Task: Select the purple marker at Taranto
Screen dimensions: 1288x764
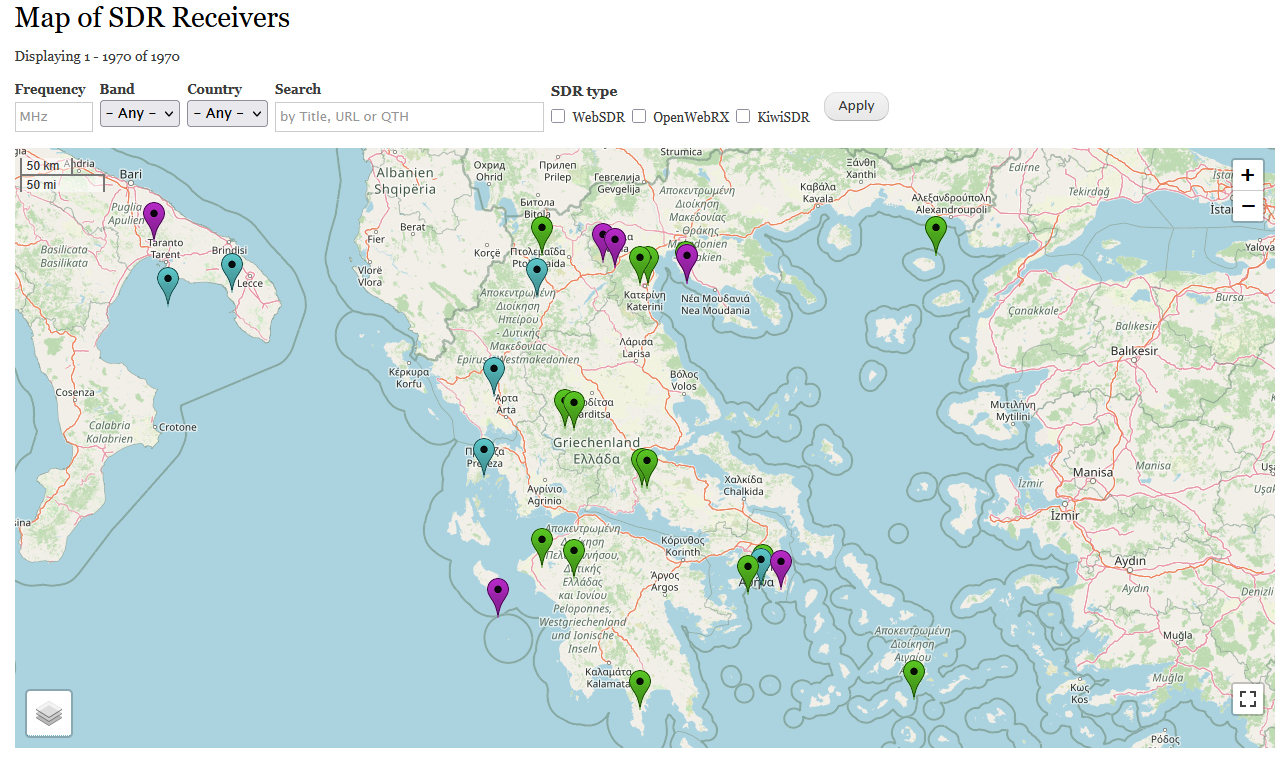Action: [153, 219]
